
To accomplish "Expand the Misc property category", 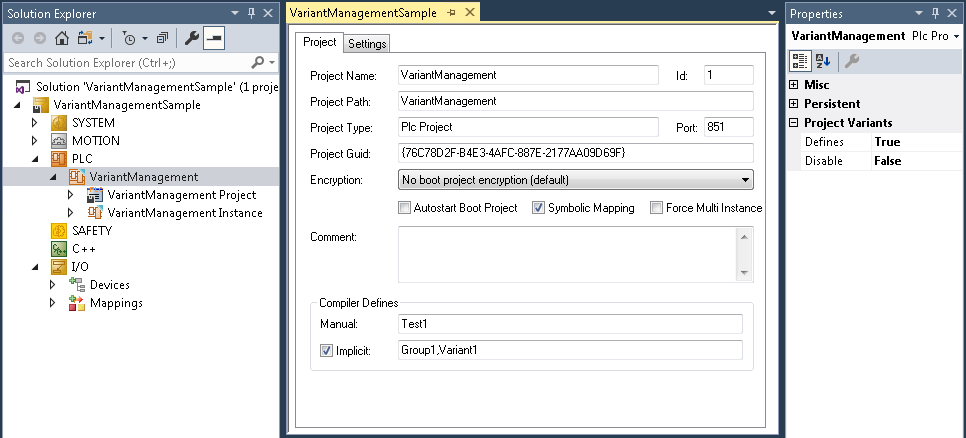I will 794,84.
